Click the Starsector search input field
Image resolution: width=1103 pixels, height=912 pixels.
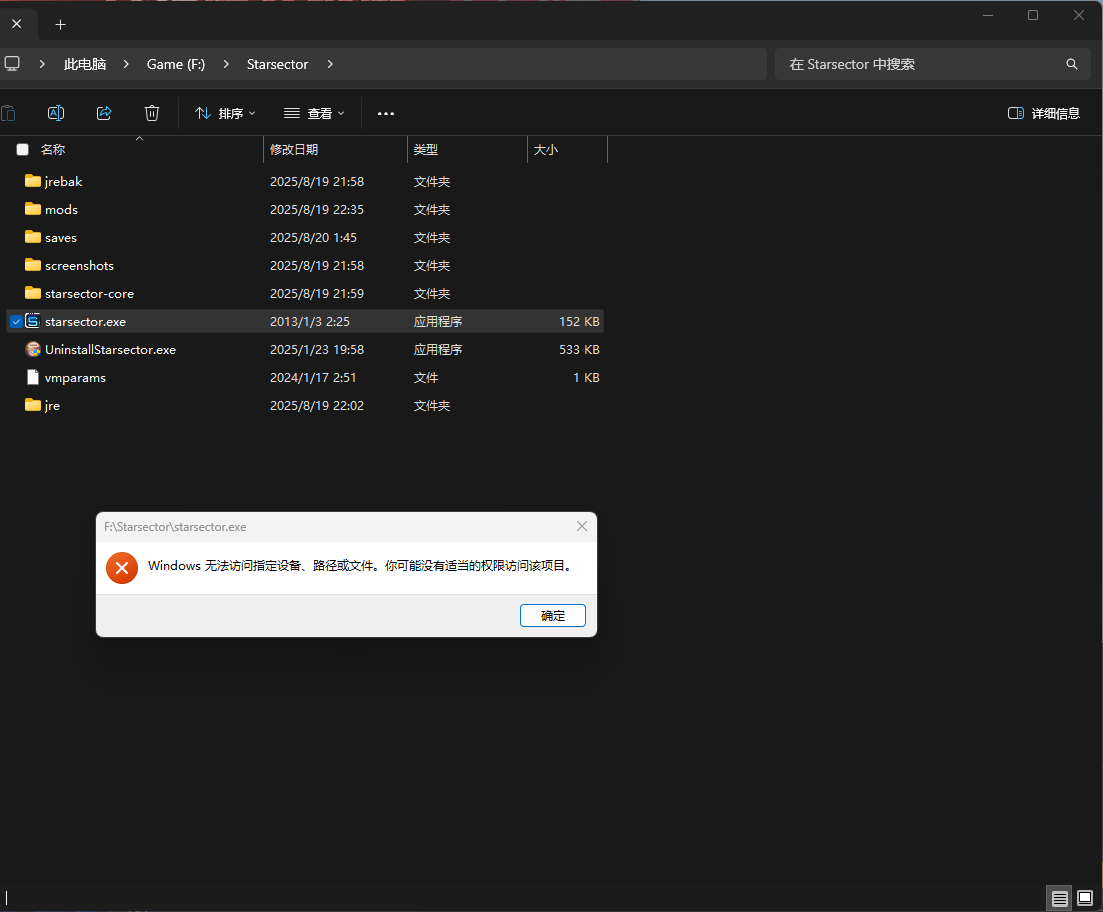pos(920,64)
